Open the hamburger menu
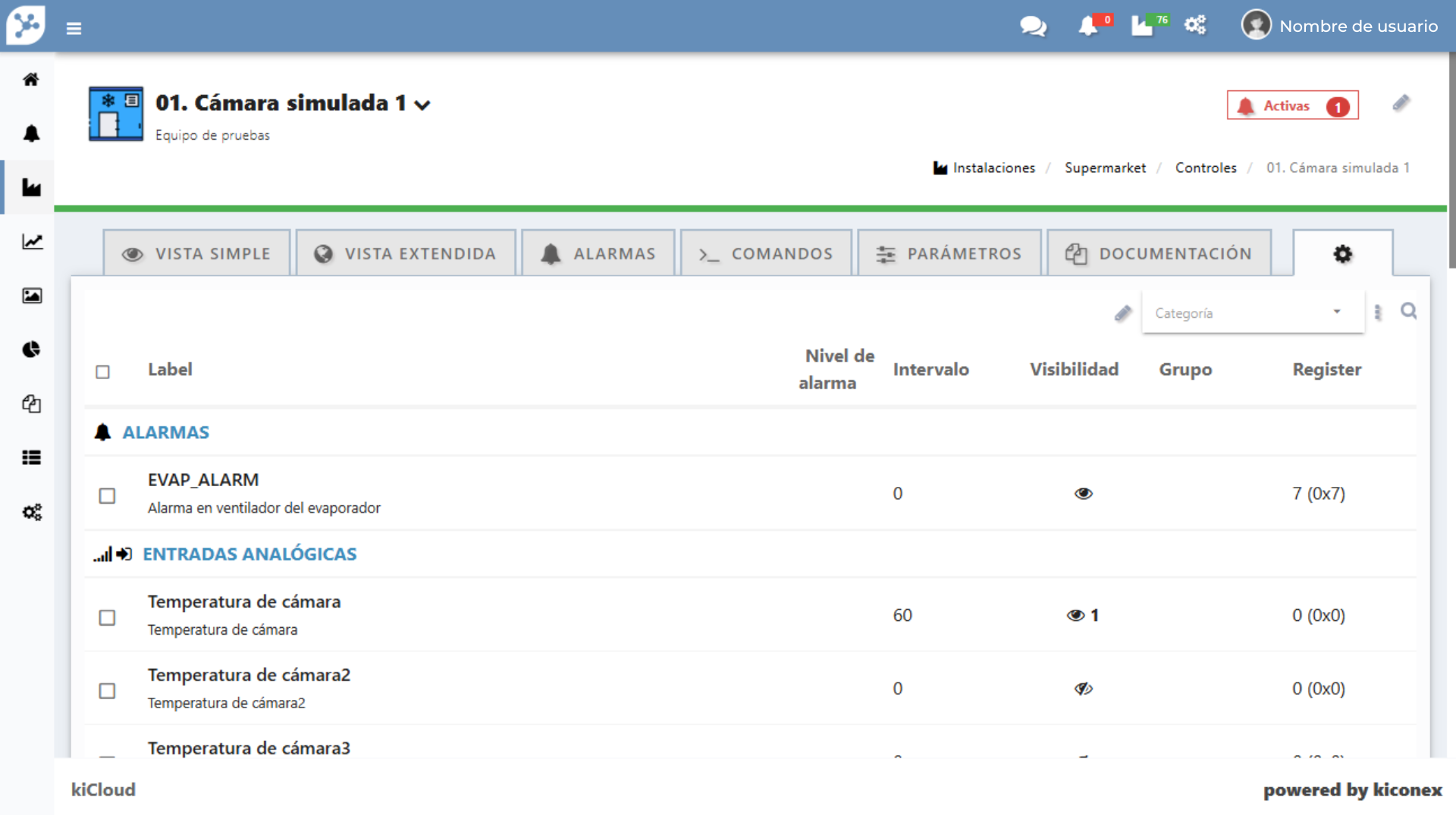 click(x=74, y=28)
